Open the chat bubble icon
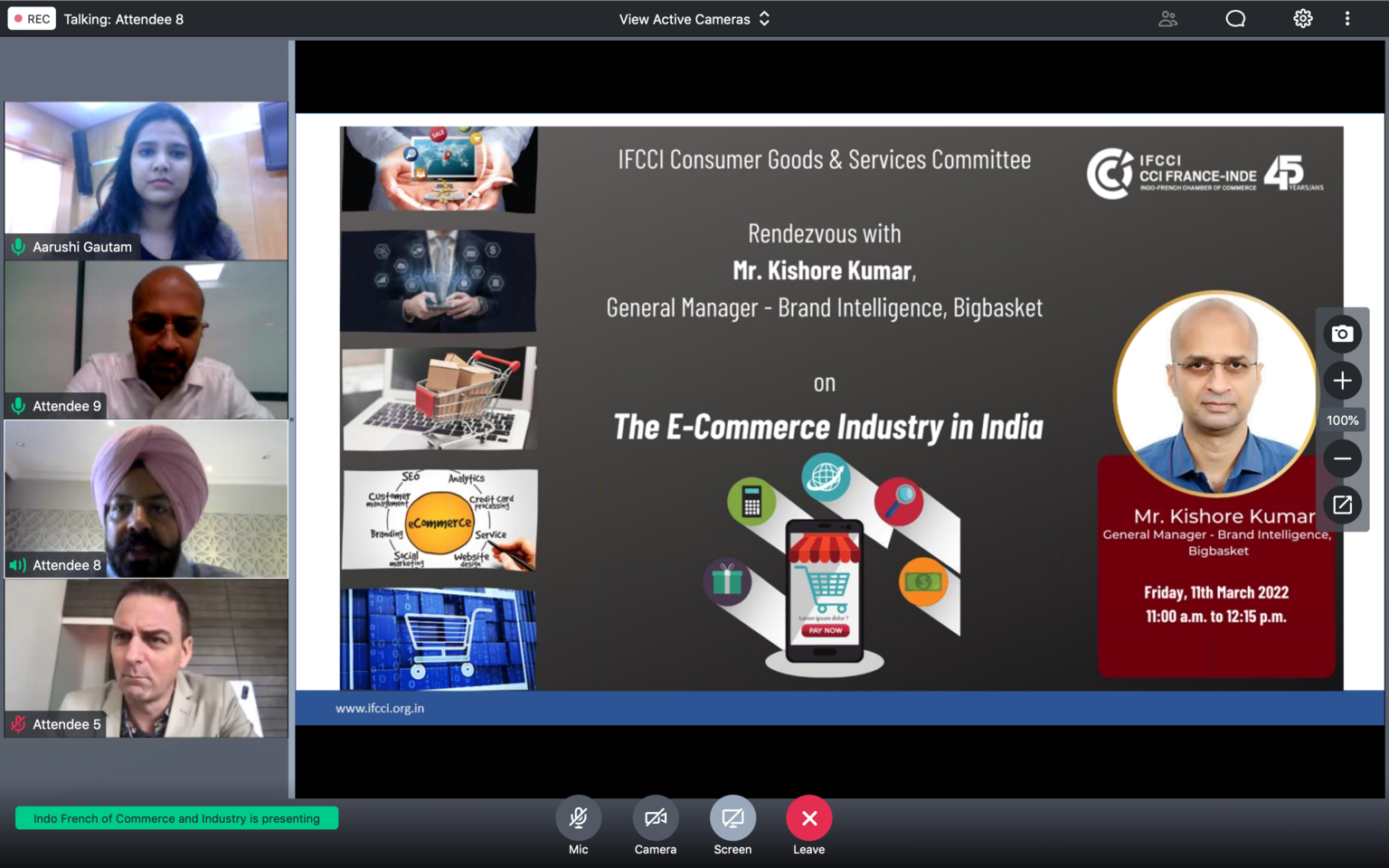The width and height of the screenshot is (1389, 868). pos(1235,19)
